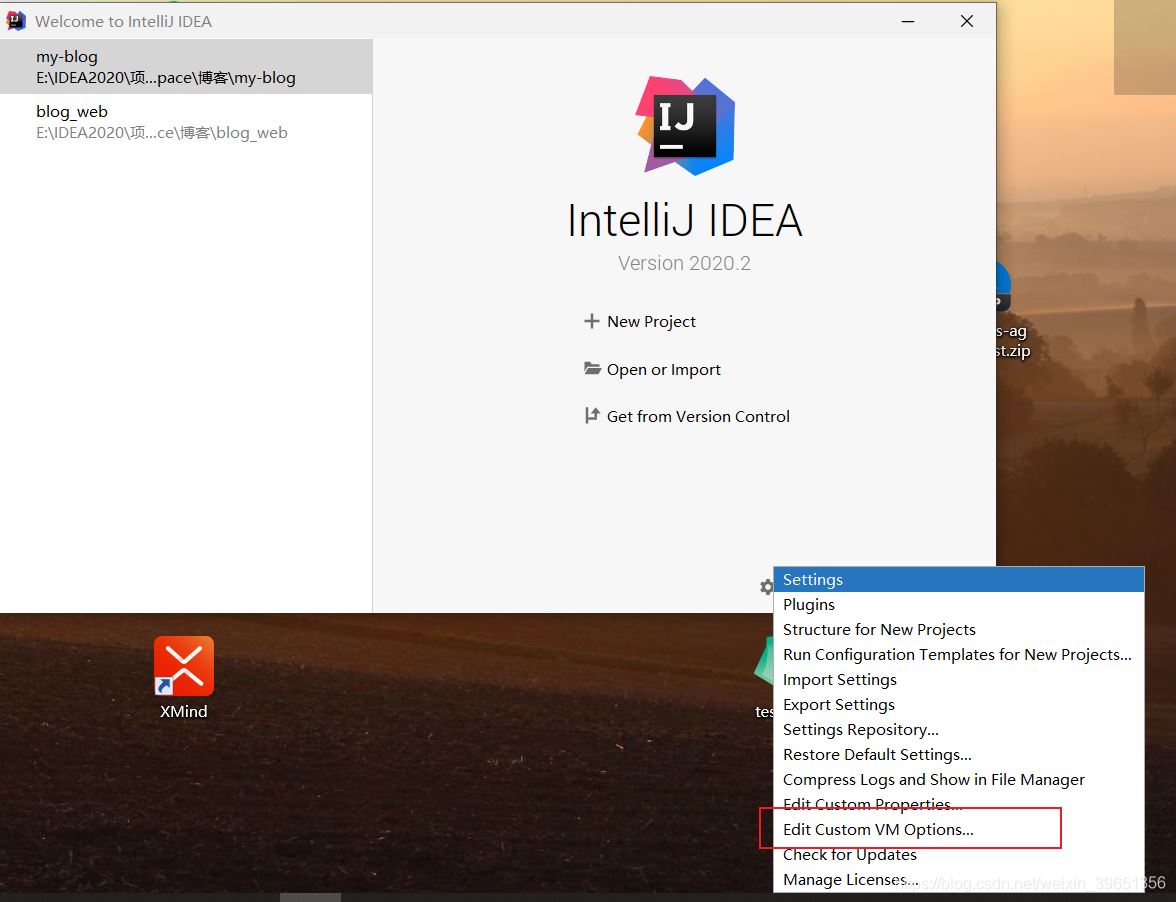This screenshot has height=902, width=1176.
Task: Choose Export Settings
Action: [958, 705]
